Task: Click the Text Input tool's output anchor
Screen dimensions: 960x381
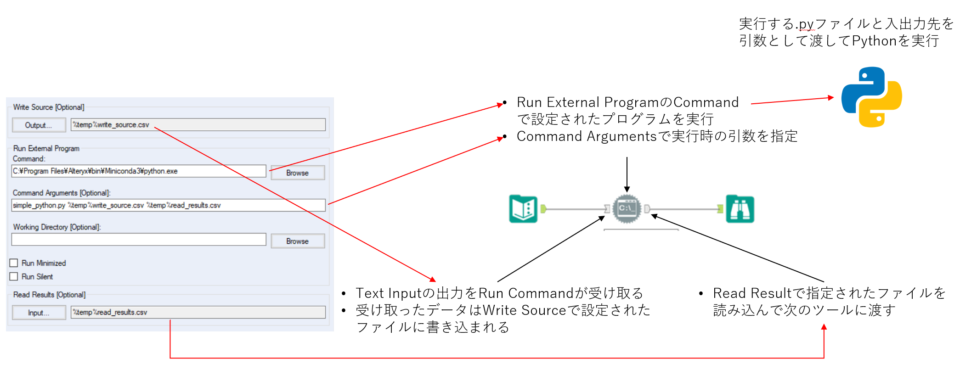Action: tap(542, 209)
